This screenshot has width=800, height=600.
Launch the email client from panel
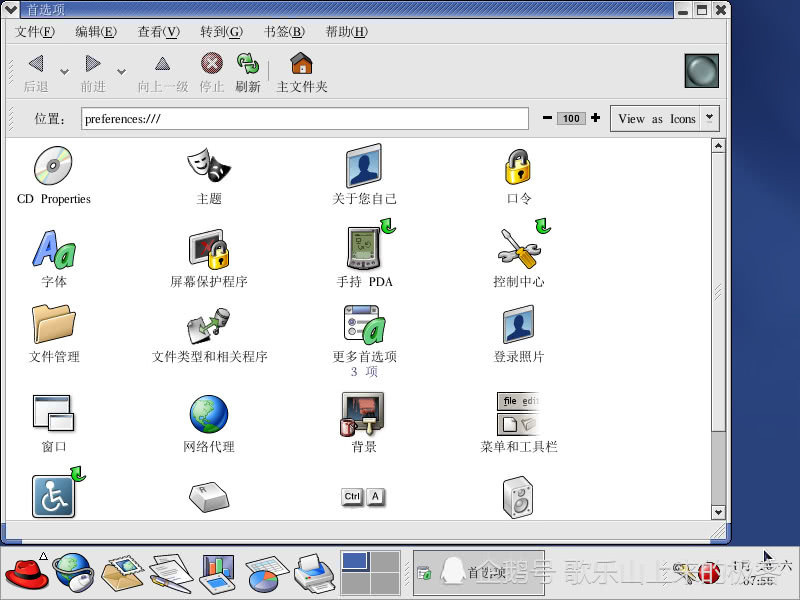[x=122, y=572]
